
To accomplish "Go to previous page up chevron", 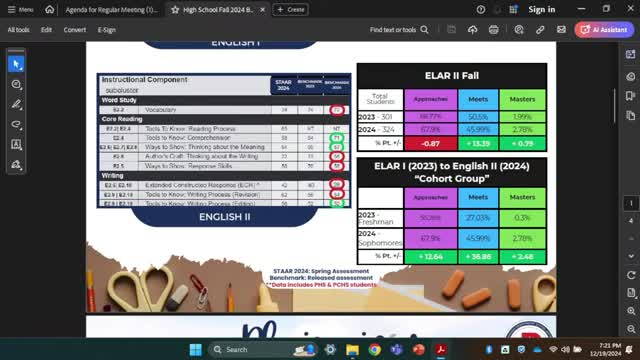I will pyautogui.click(x=631, y=238).
